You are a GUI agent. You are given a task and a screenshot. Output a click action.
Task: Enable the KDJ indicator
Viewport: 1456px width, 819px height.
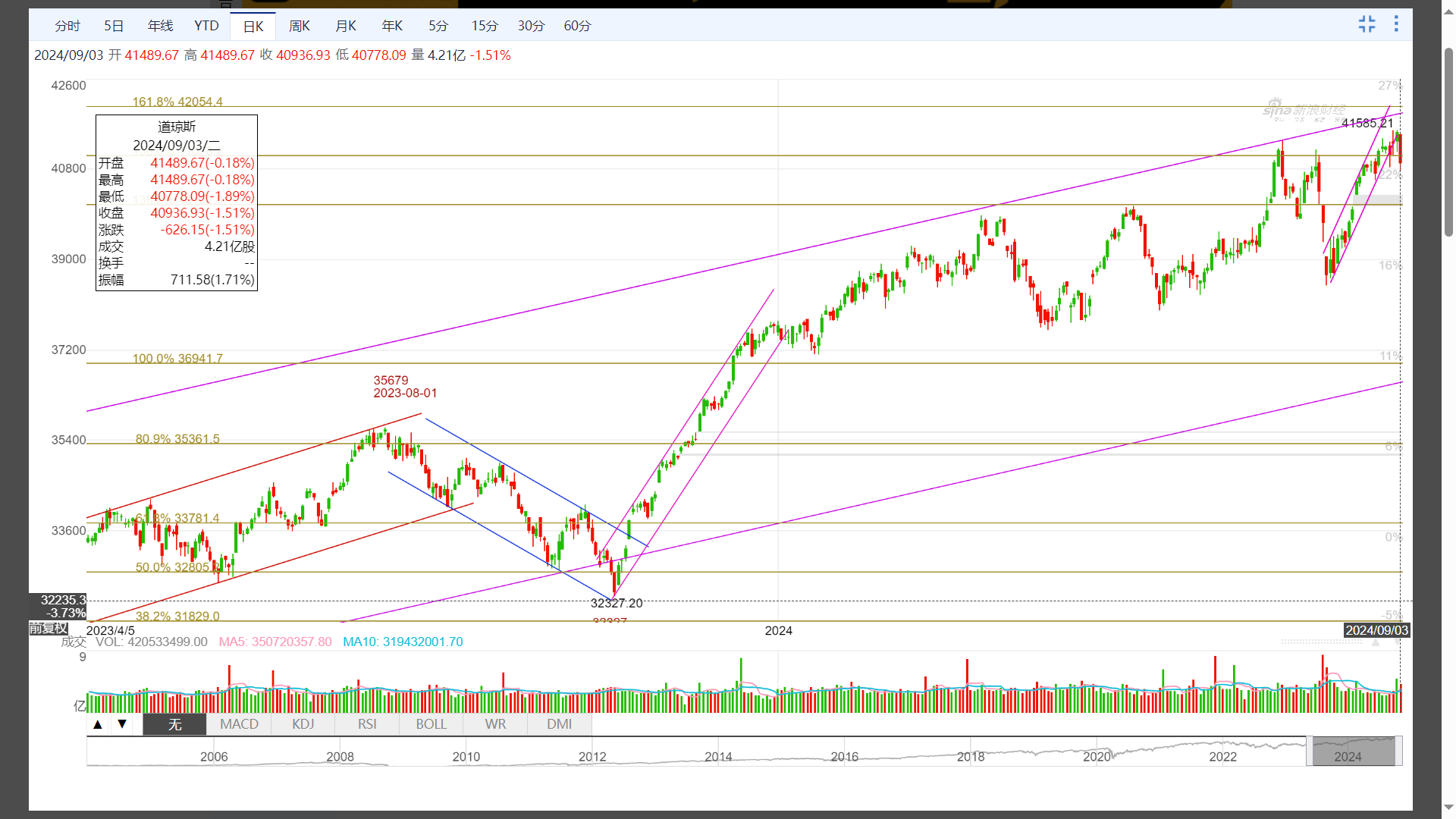click(303, 724)
